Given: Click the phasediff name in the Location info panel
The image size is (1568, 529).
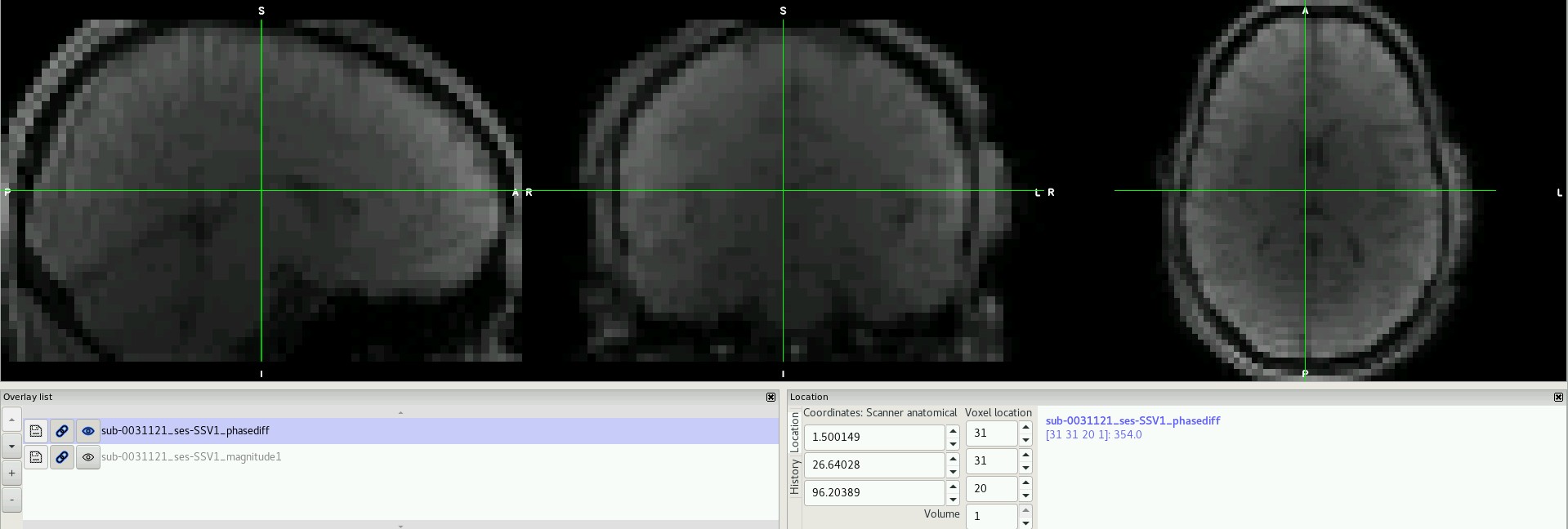Looking at the screenshot, I should coord(1132,420).
